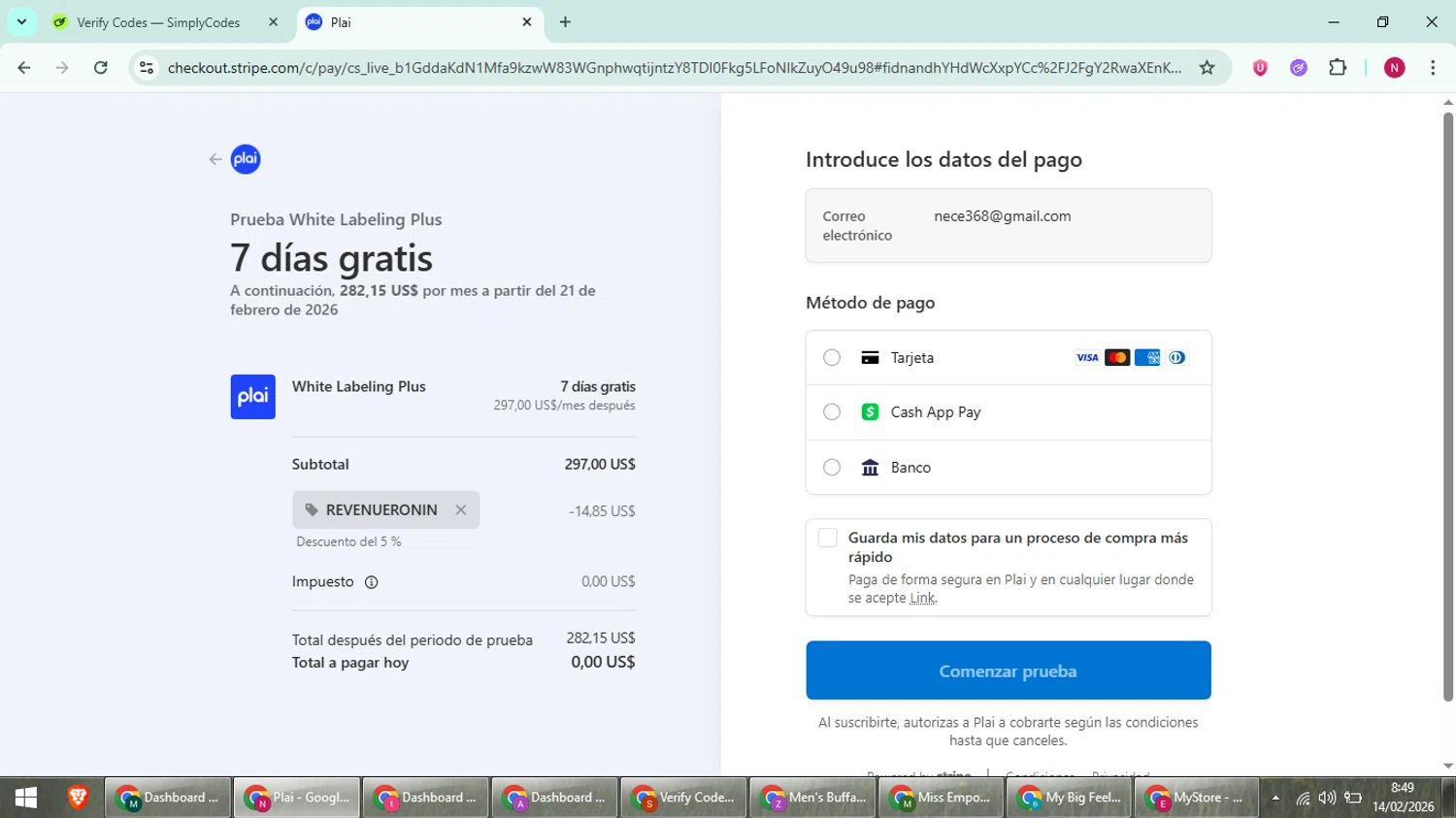1456x818 pixels.
Task: Go back in browser history
Action: [24, 68]
